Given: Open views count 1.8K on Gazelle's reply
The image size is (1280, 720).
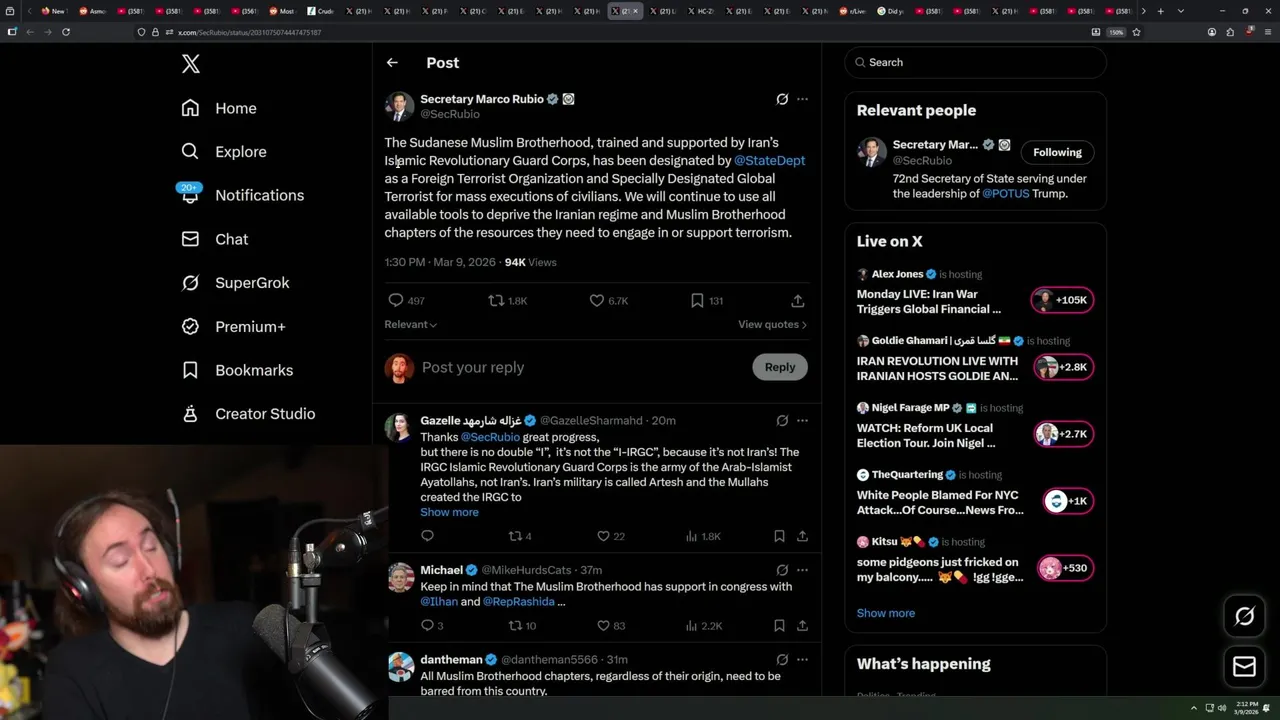Looking at the screenshot, I should (x=704, y=536).
